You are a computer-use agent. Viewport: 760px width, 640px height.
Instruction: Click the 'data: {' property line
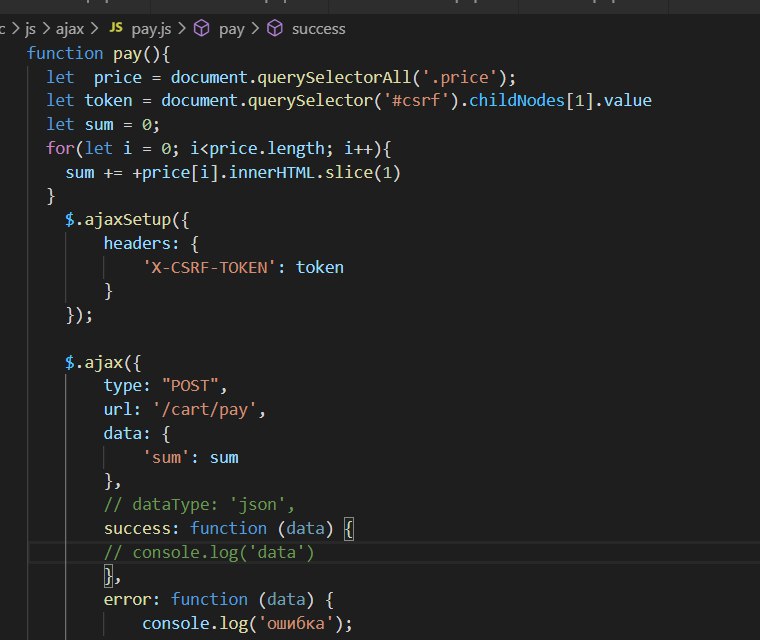click(137, 433)
